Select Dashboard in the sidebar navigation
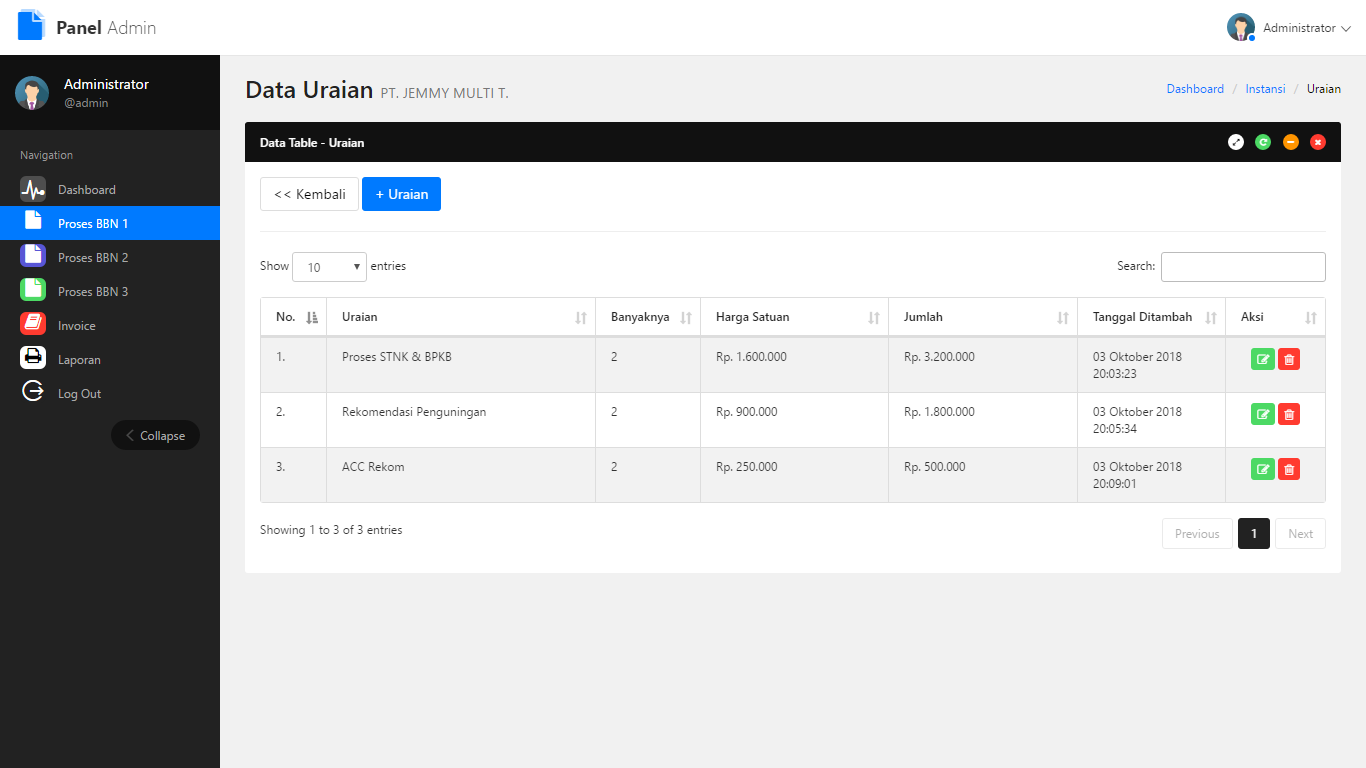Viewport: 1366px width, 768px height. click(87, 190)
